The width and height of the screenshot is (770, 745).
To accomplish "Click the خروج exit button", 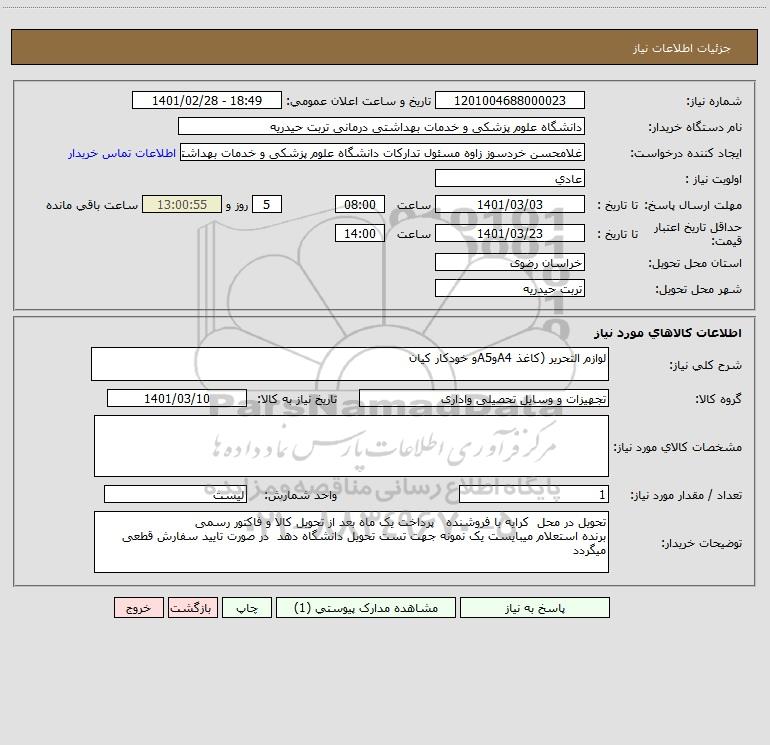I will point(138,608).
